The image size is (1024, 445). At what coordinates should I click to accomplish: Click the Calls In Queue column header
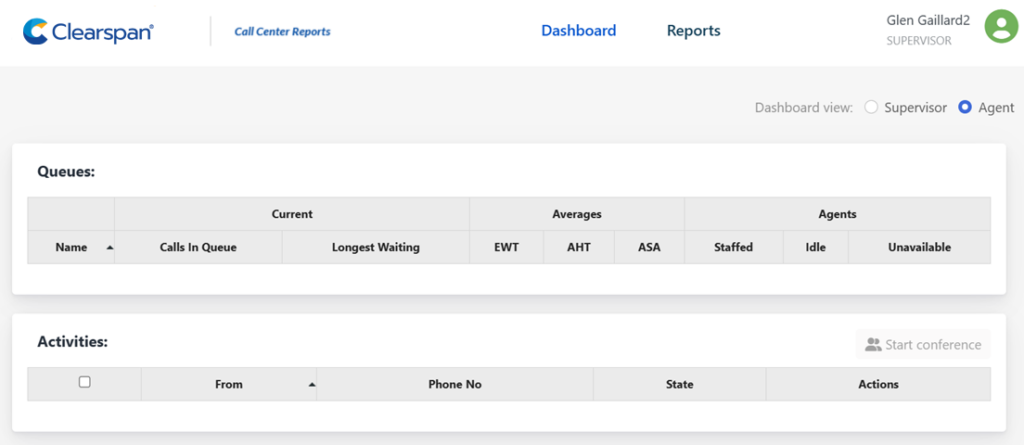point(198,247)
